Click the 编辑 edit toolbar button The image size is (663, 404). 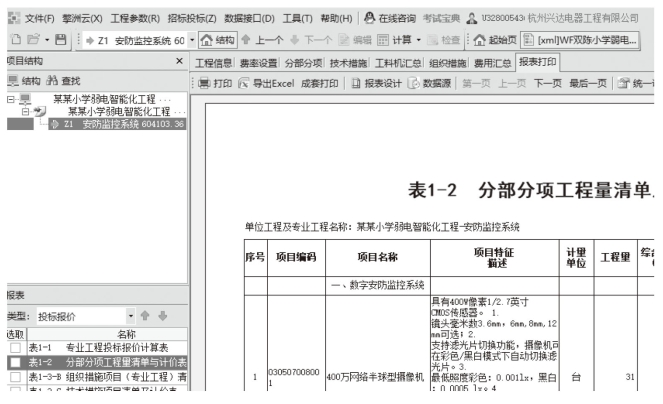coord(355,40)
